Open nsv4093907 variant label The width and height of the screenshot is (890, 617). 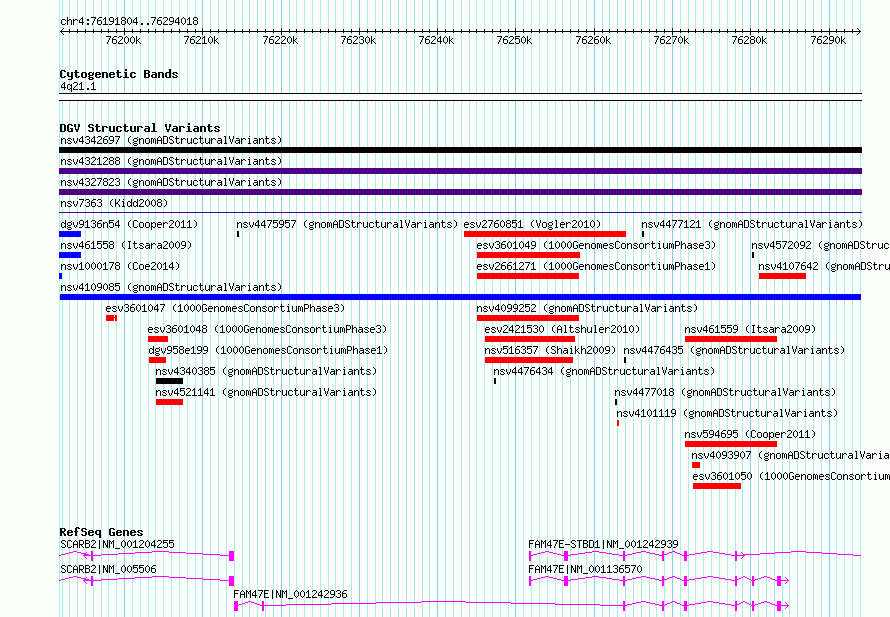pyautogui.click(x=790, y=455)
